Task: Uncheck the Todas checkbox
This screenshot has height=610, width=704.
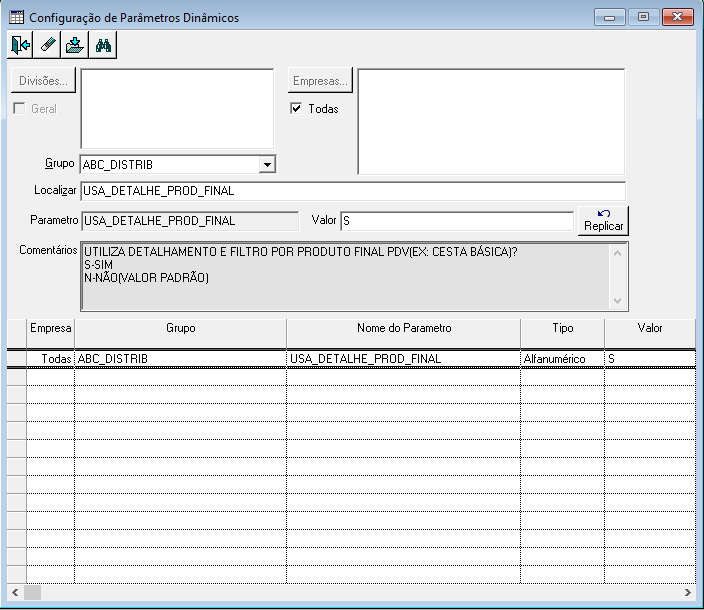Action: (x=296, y=108)
